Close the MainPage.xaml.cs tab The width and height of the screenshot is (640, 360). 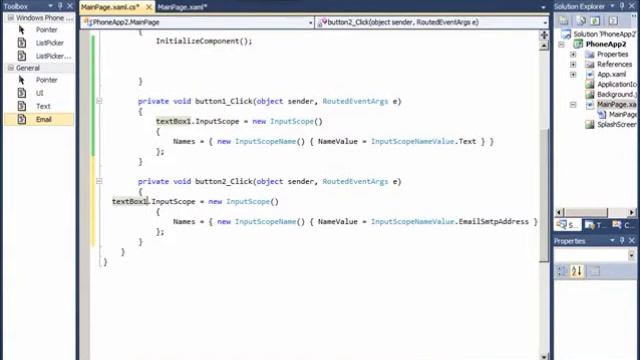pyautogui.click(x=149, y=7)
